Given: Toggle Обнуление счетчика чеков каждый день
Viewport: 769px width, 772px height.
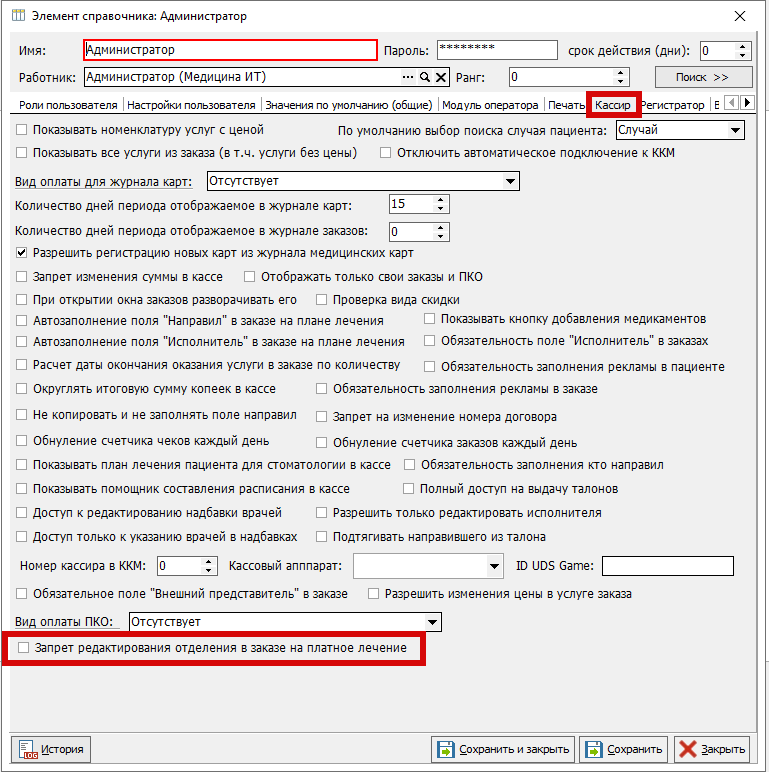Looking at the screenshot, I should click(x=22, y=441).
